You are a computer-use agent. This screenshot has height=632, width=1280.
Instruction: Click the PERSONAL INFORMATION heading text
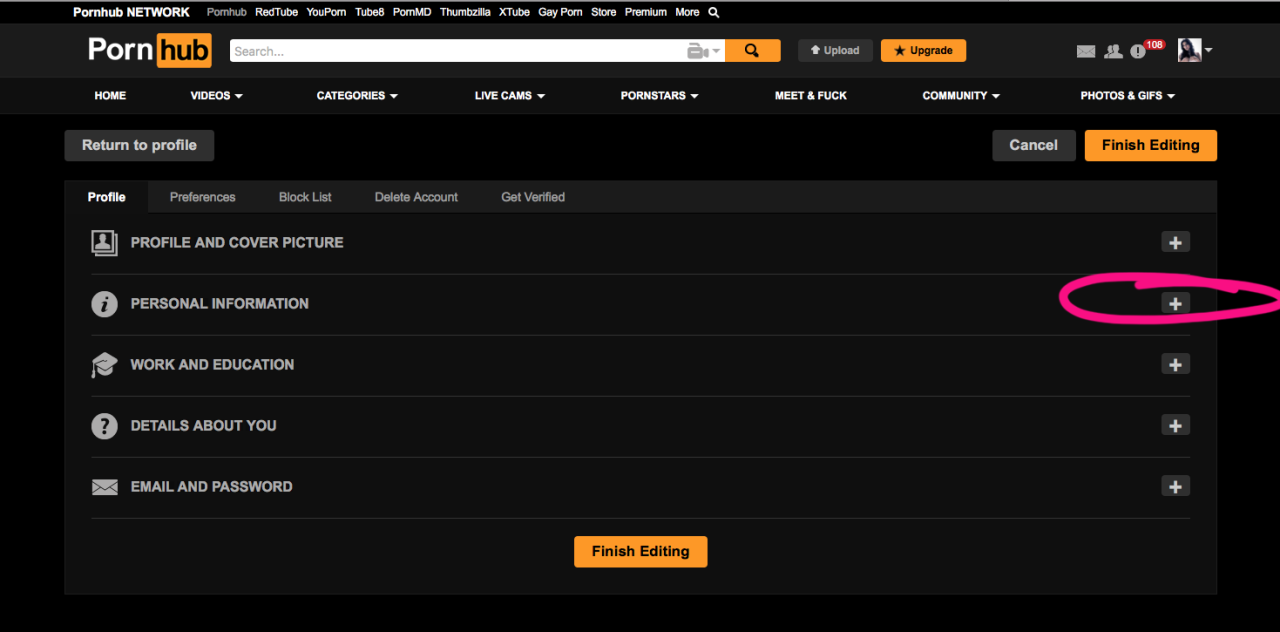point(220,304)
